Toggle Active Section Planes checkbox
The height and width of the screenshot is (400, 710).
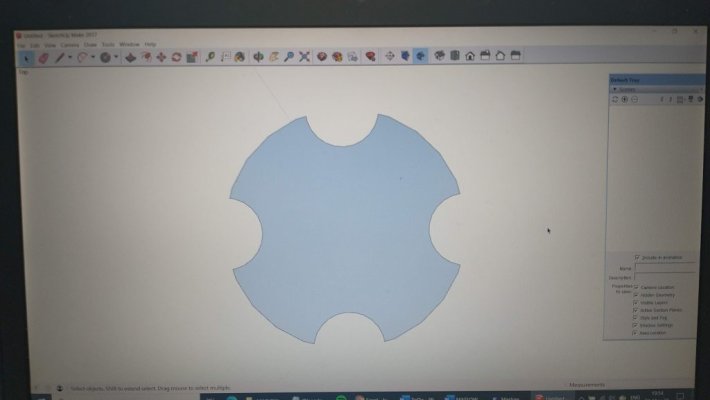click(x=635, y=310)
